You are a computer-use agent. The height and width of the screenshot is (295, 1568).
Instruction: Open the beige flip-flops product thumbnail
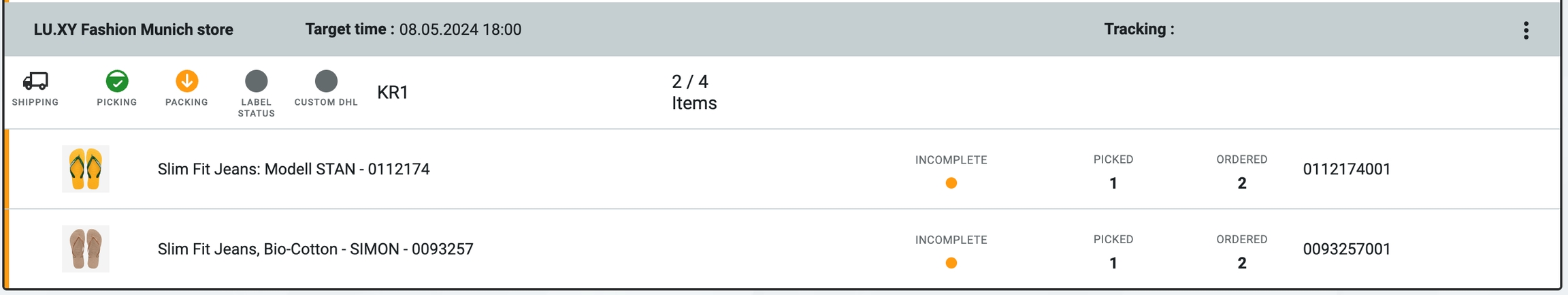tap(86, 249)
